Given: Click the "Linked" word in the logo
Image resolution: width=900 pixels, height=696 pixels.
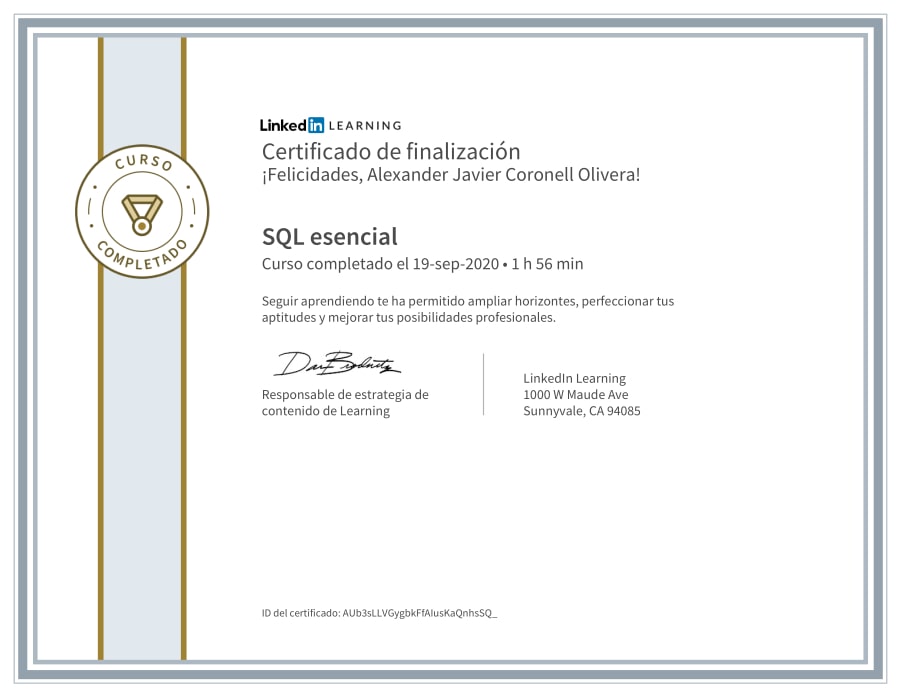Looking at the screenshot, I should (283, 125).
